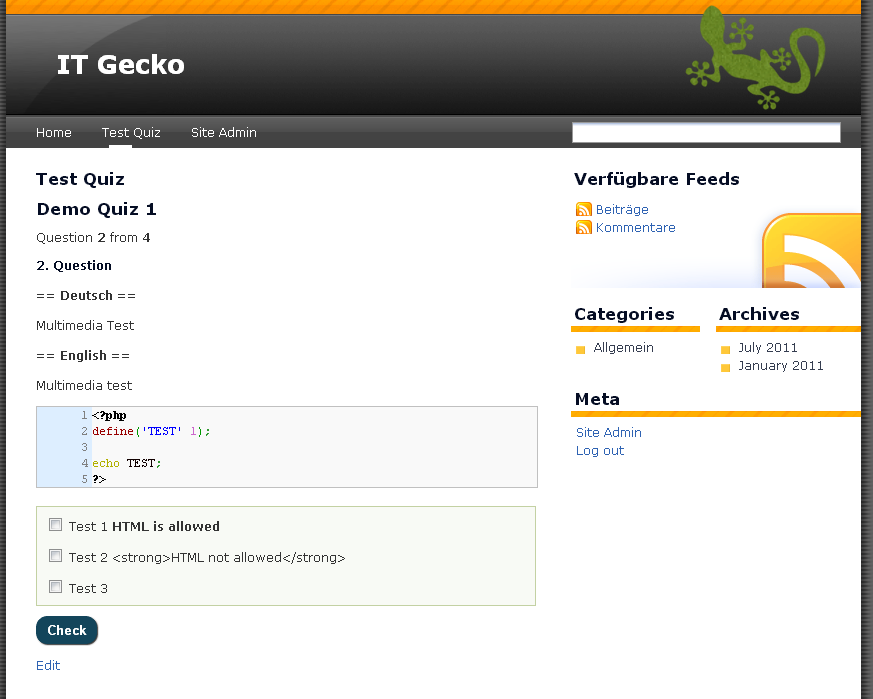
Task: Click the IT Gecko site title
Action: tap(121, 65)
